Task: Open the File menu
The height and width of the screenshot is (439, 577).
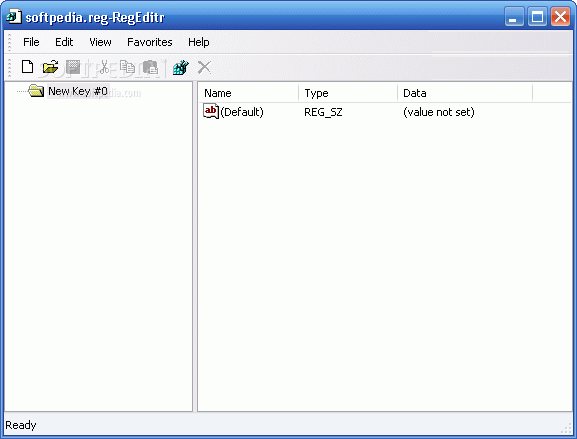Action: [x=31, y=42]
